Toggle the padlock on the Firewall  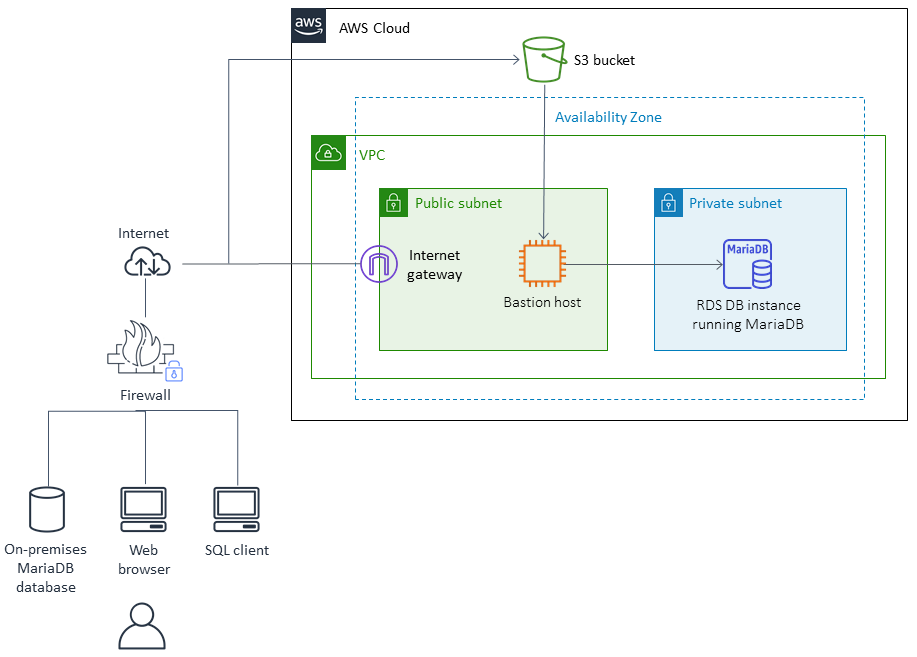pos(173,370)
